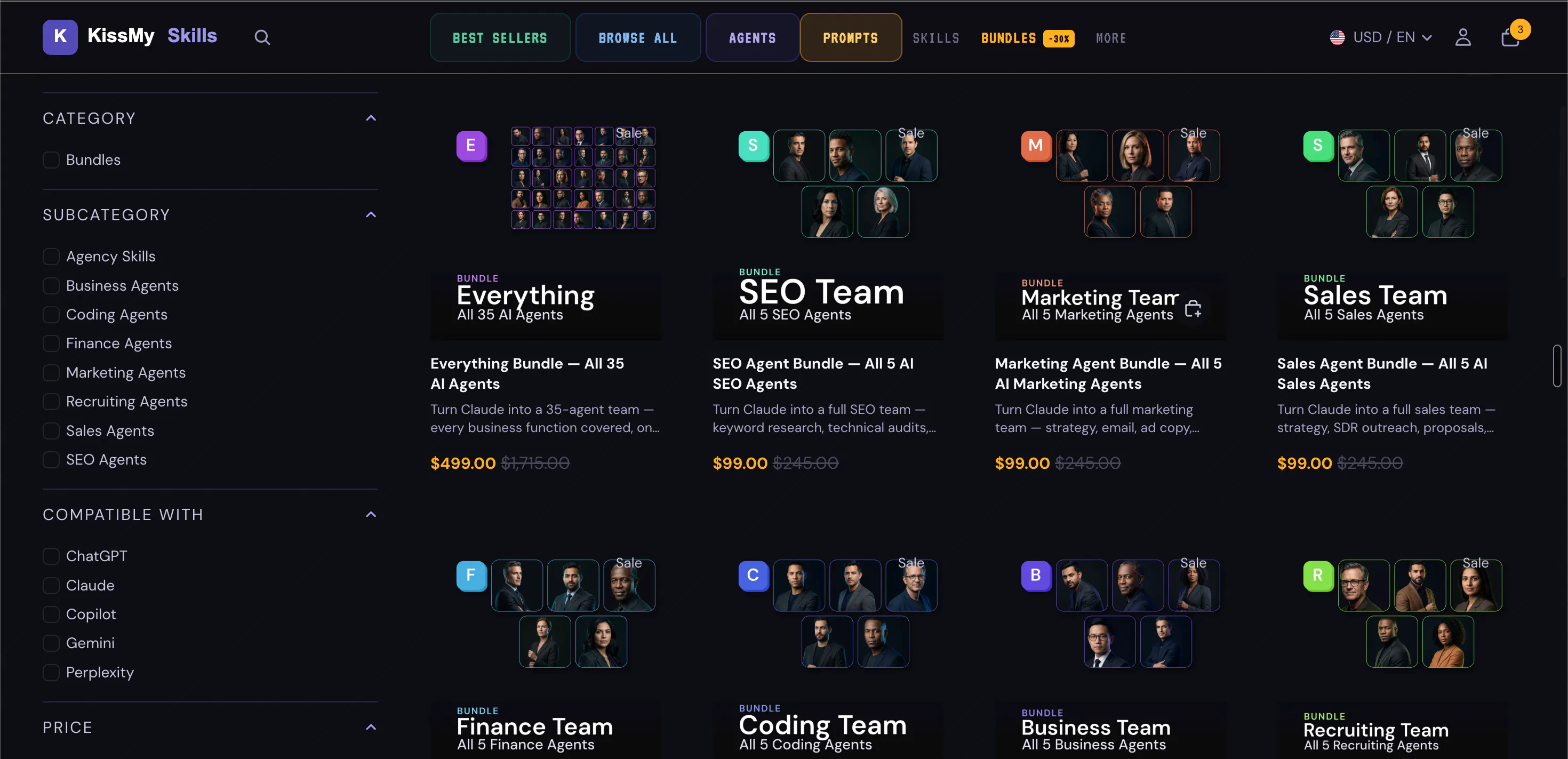Viewport: 1568px width, 759px height.
Task: Click the KissMy Skills K logo
Action: (x=60, y=36)
